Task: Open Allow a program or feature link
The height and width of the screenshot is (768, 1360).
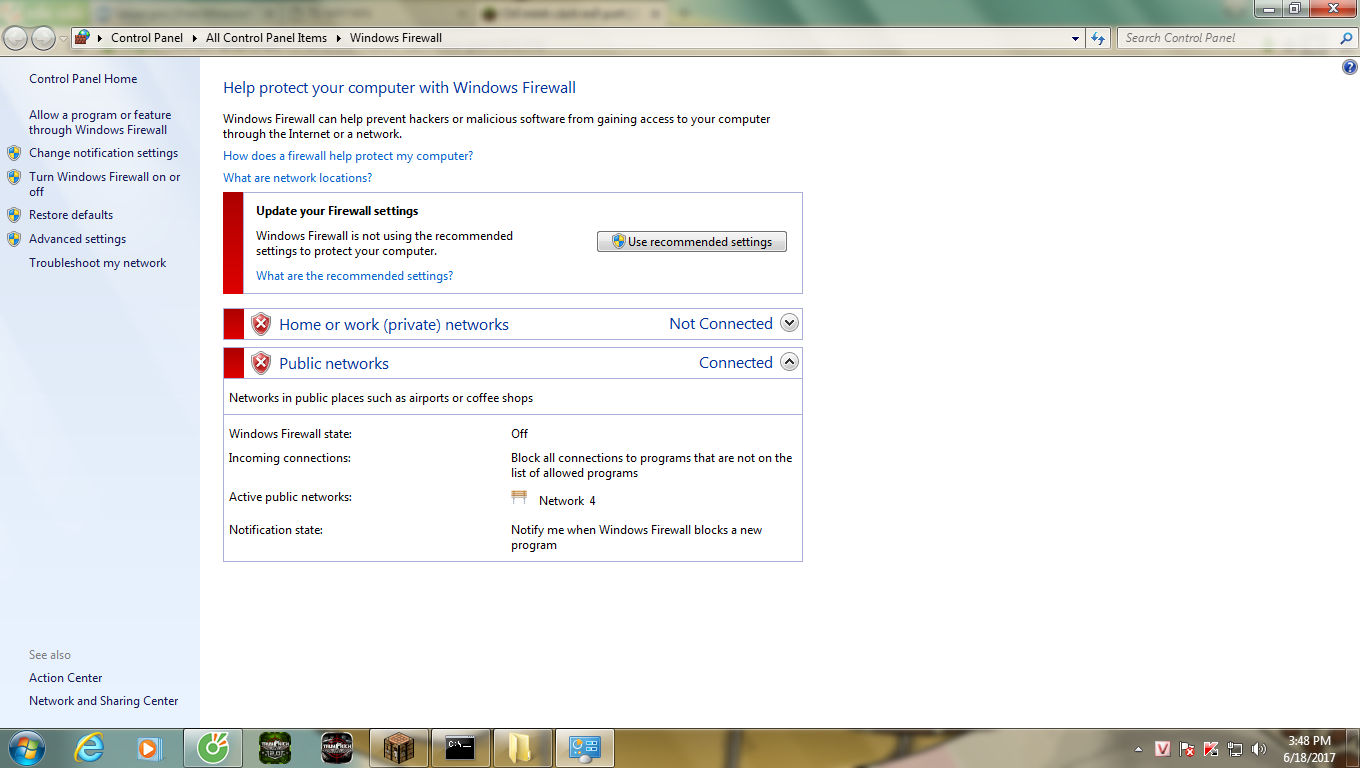Action: tap(100, 122)
